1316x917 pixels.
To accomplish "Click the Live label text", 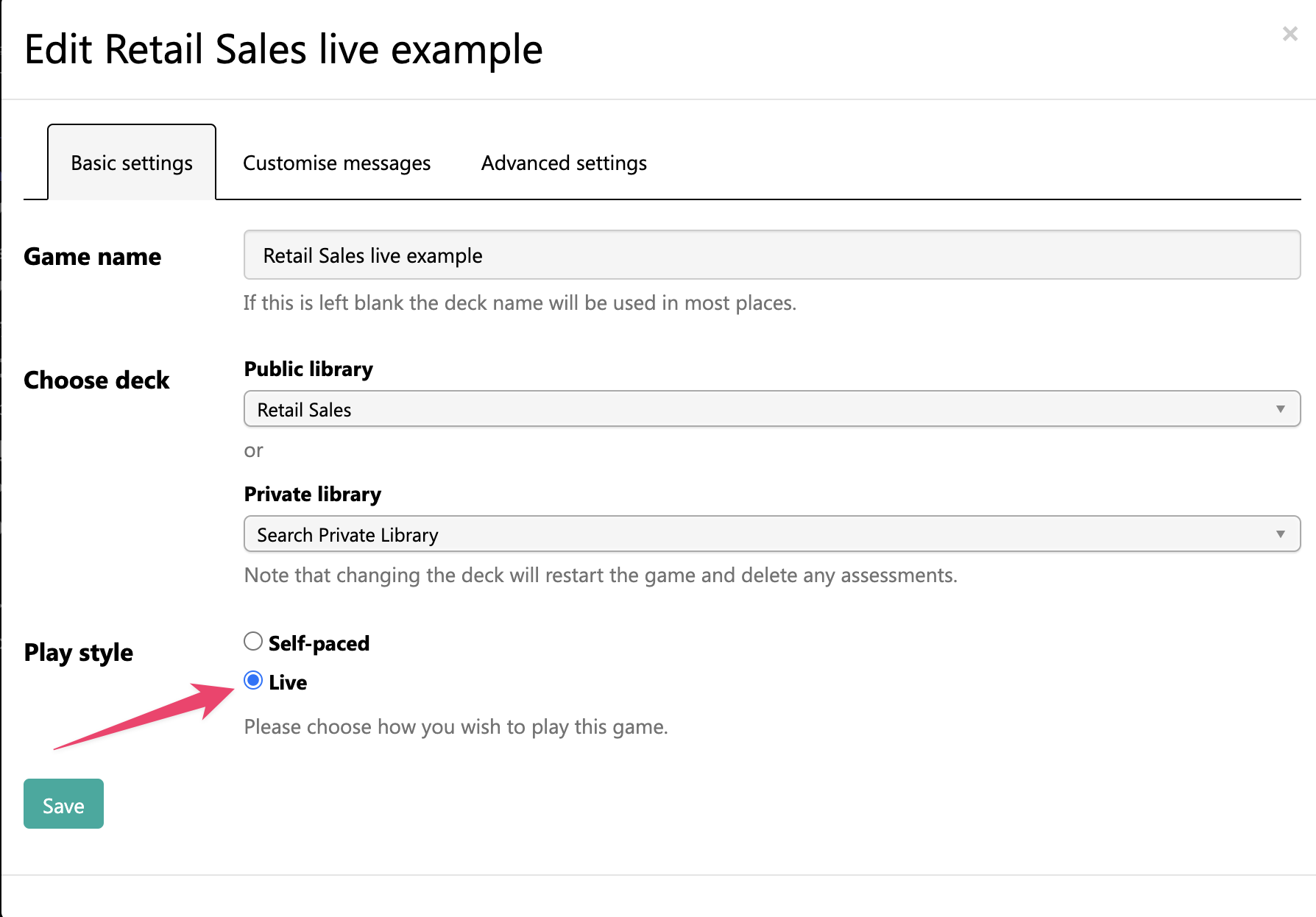I will [288, 682].
